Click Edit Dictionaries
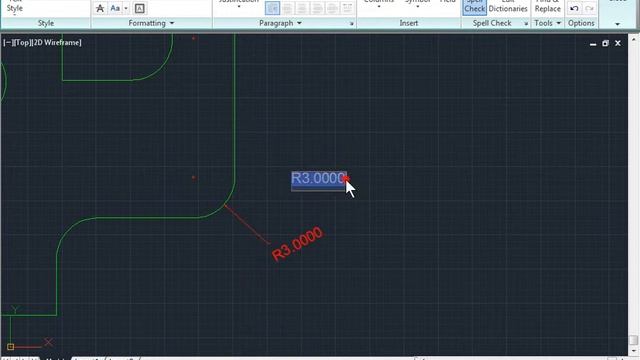Viewport: 640px width, 360px height. 508,7
